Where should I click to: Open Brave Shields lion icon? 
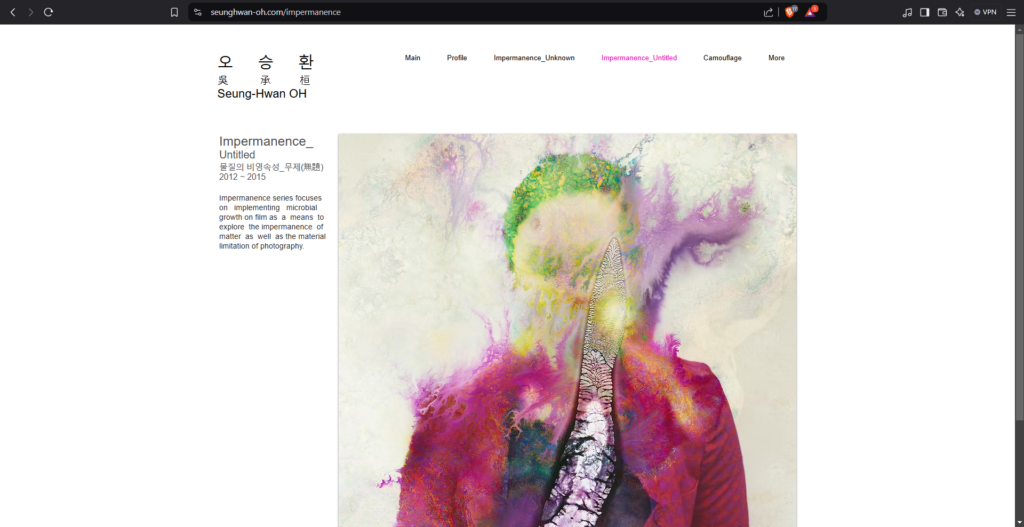[x=789, y=12]
